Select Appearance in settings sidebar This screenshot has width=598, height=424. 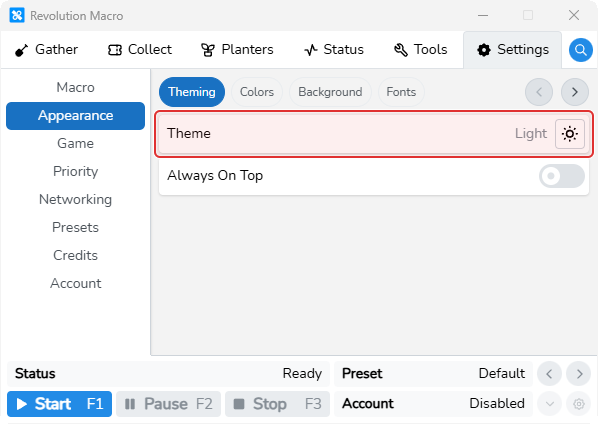[76, 116]
